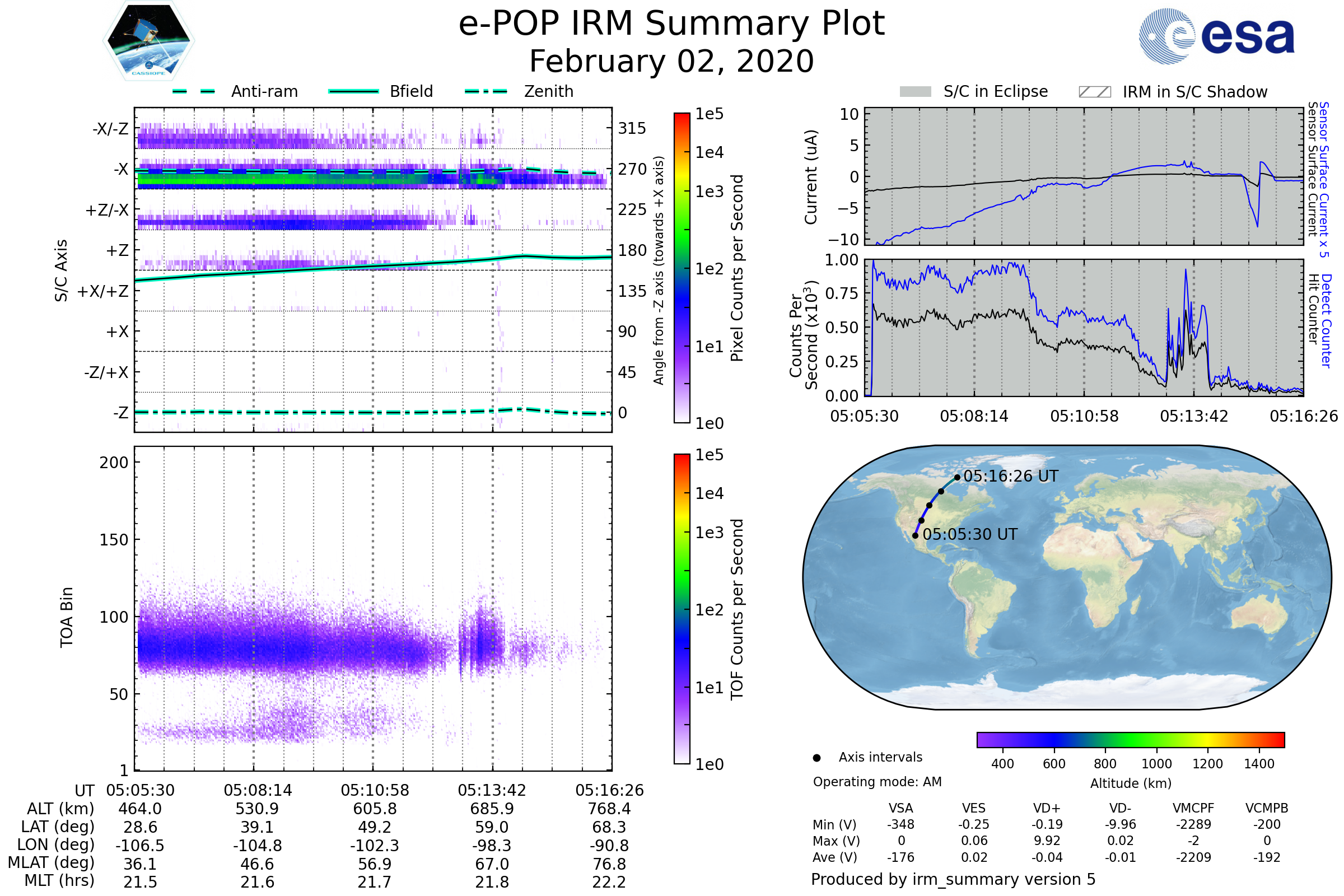Click the IRM in S/C Shadow hatched legend box
The height and width of the screenshot is (896, 1344).
tap(1095, 92)
